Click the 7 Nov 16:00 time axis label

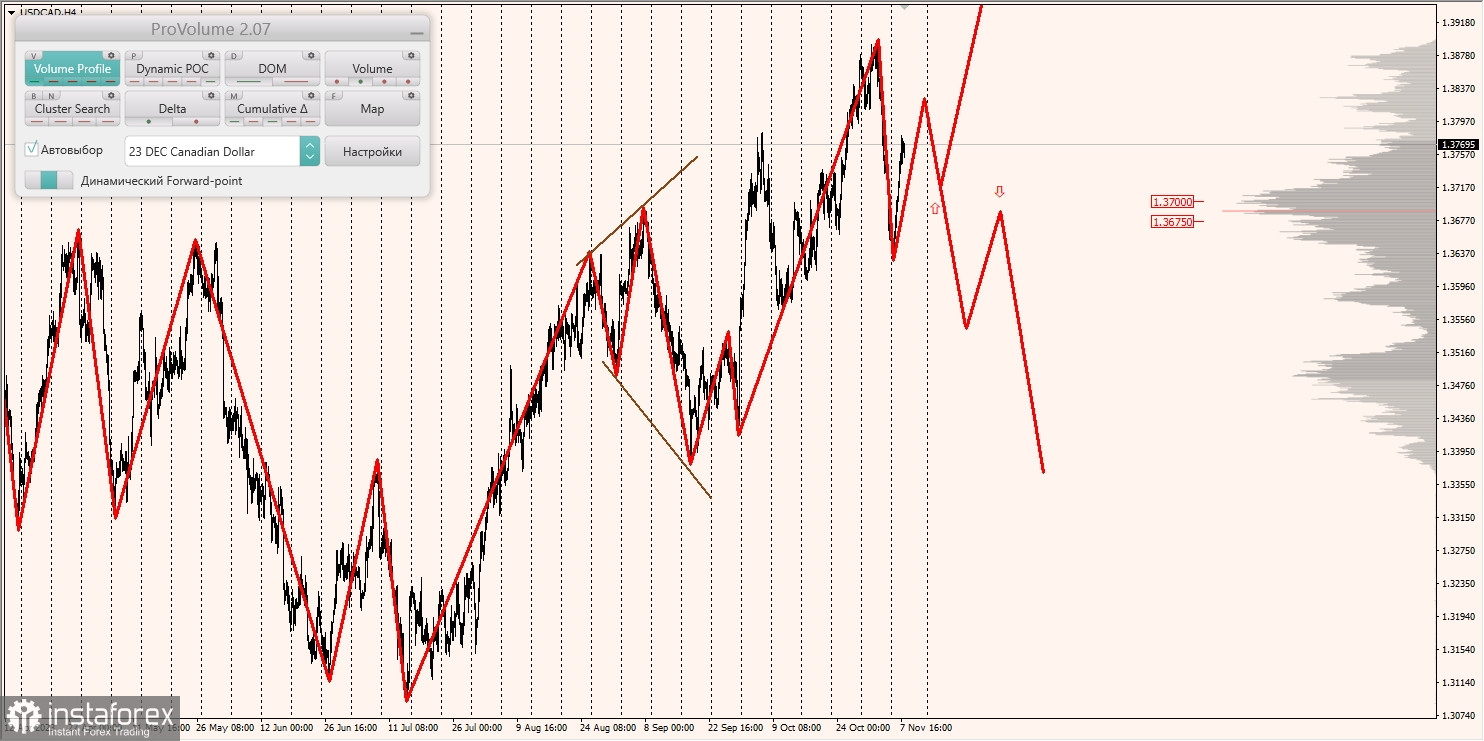click(926, 728)
